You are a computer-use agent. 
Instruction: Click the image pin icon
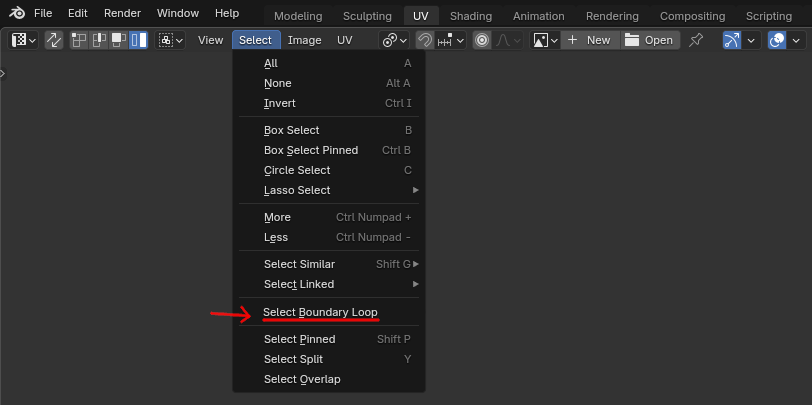click(695, 40)
